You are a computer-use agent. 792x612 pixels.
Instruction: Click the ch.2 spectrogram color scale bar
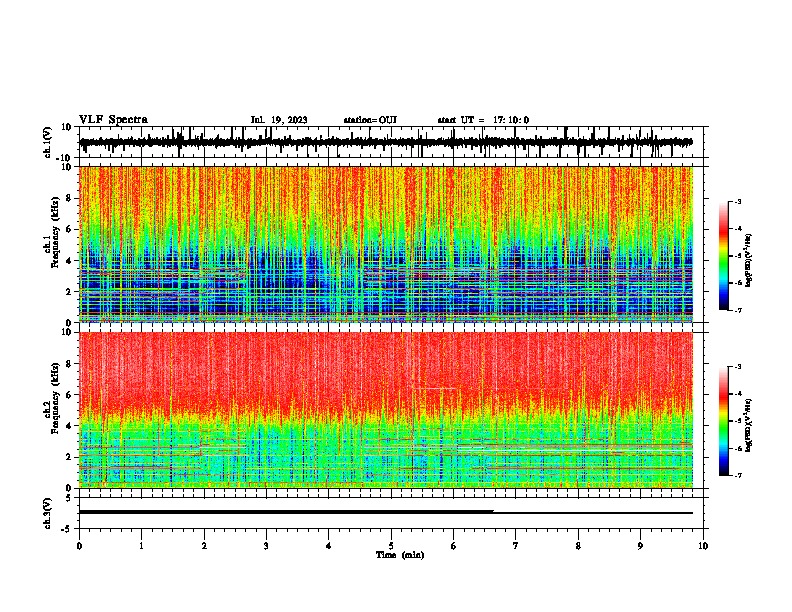pos(724,421)
